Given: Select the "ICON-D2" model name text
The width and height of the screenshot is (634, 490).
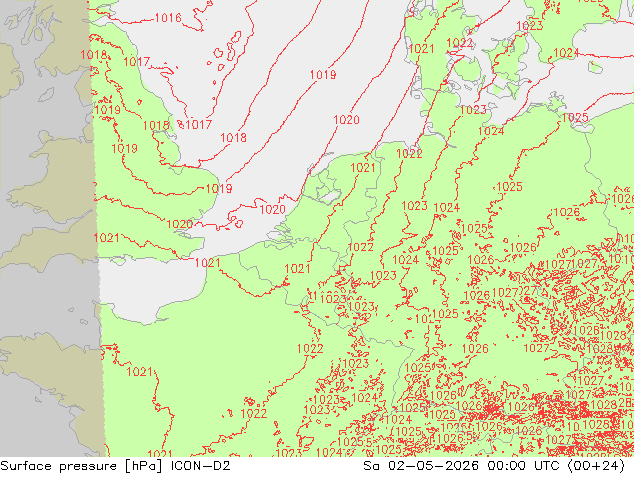Looking at the screenshot, I should click(x=201, y=466).
